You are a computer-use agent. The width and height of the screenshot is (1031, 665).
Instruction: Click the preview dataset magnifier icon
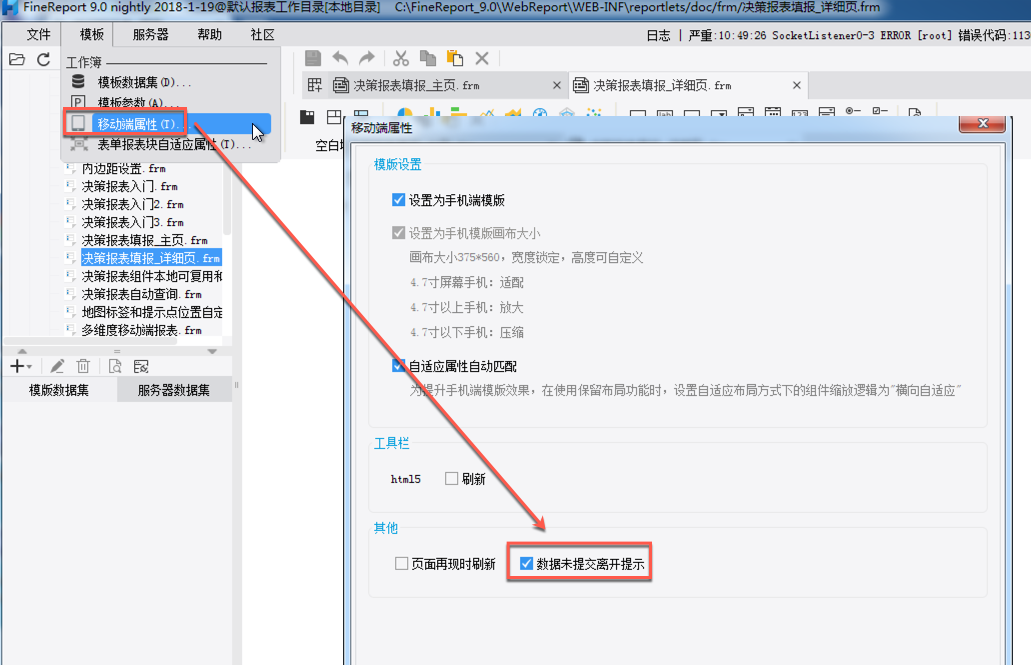click(115, 366)
